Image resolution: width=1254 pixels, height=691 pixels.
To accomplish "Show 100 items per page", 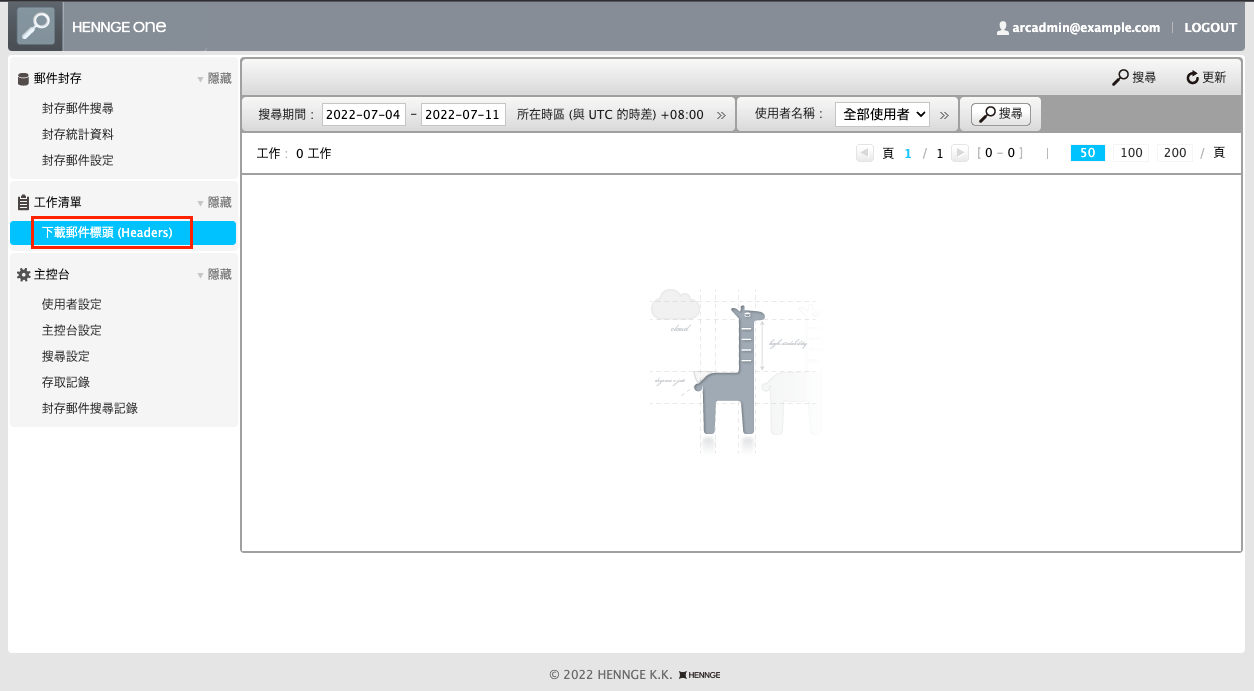I will coord(1131,153).
